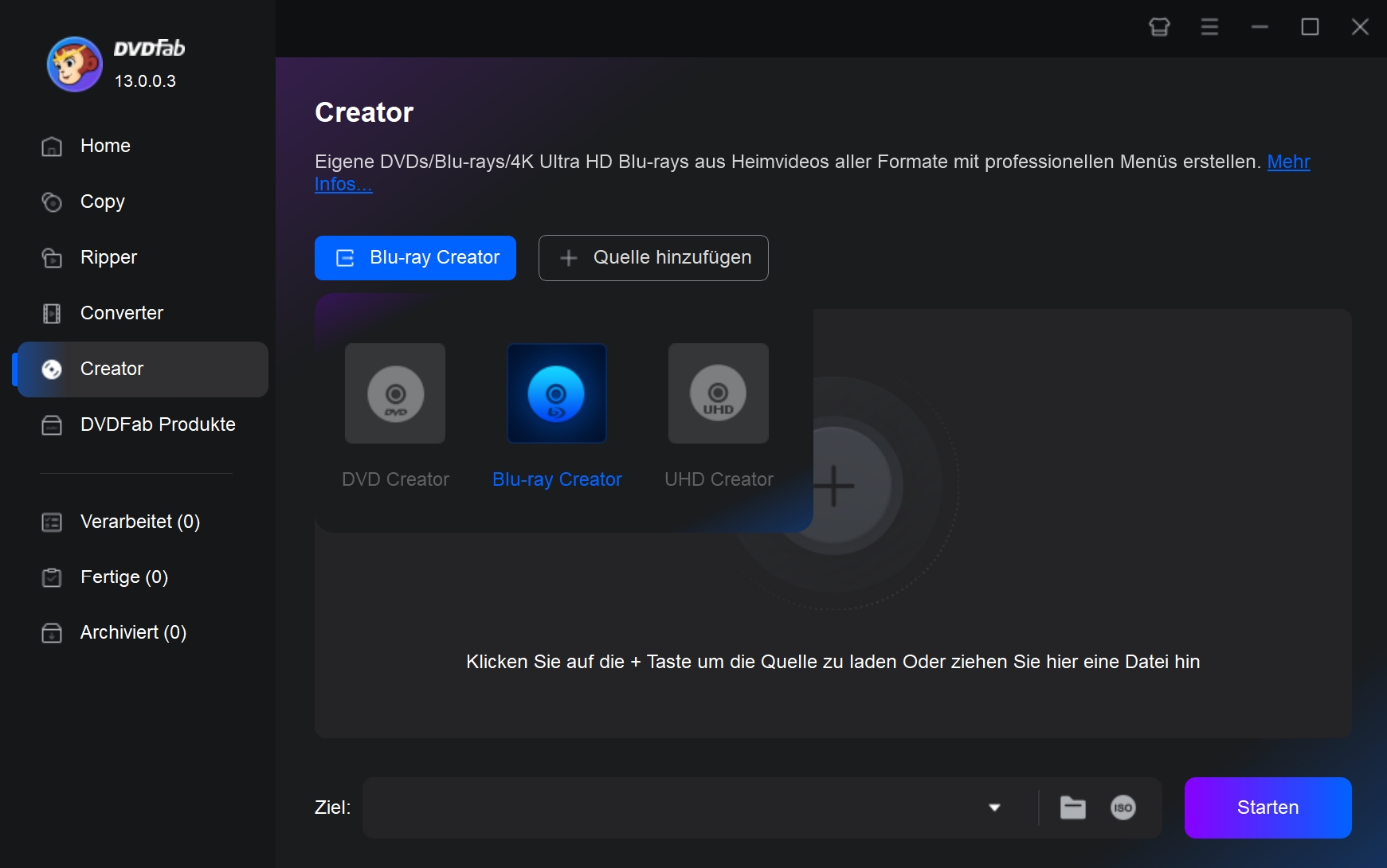Show Fertige (0) finished tasks
The image size is (1387, 868).
point(143,577)
